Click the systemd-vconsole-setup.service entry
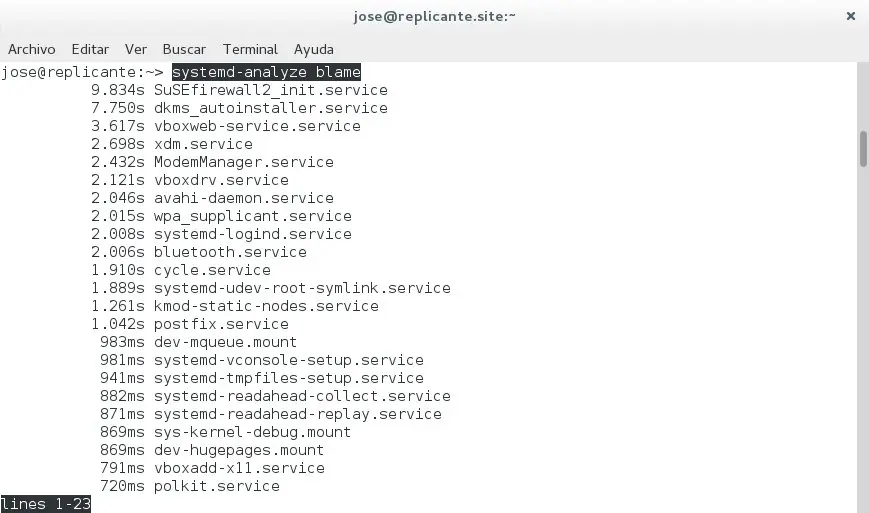 tap(289, 360)
